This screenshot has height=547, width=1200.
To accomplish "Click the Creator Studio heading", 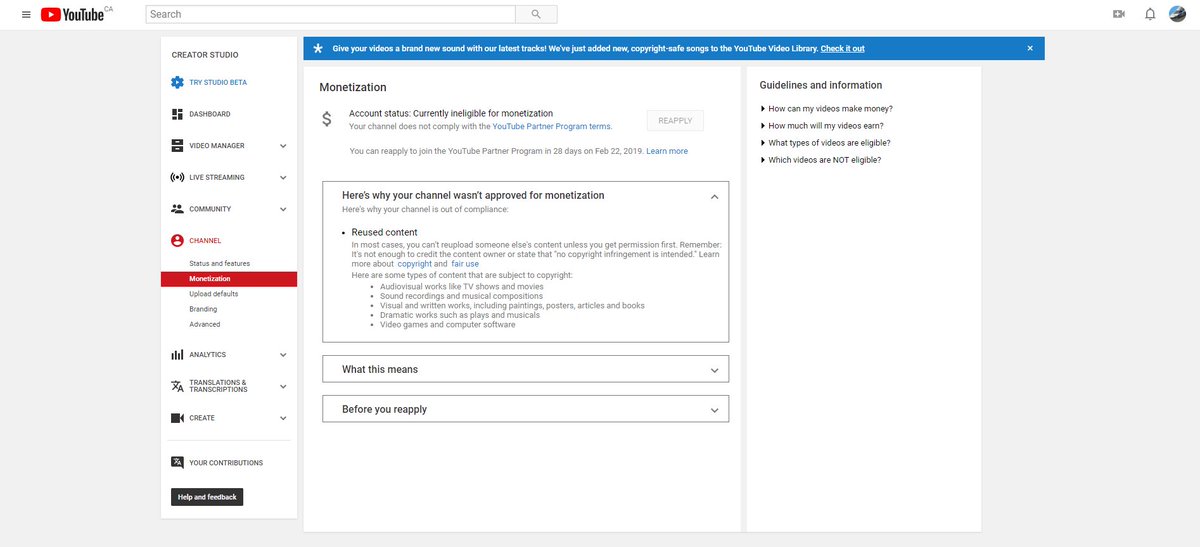I will (x=205, y=55).
